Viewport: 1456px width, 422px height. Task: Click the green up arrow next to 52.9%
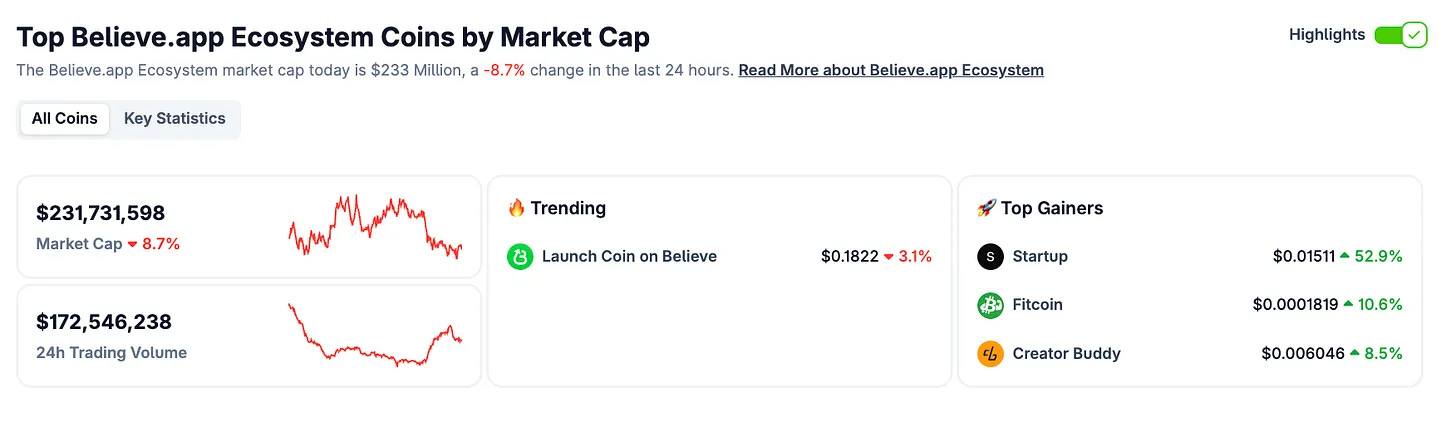[1346, 256]
